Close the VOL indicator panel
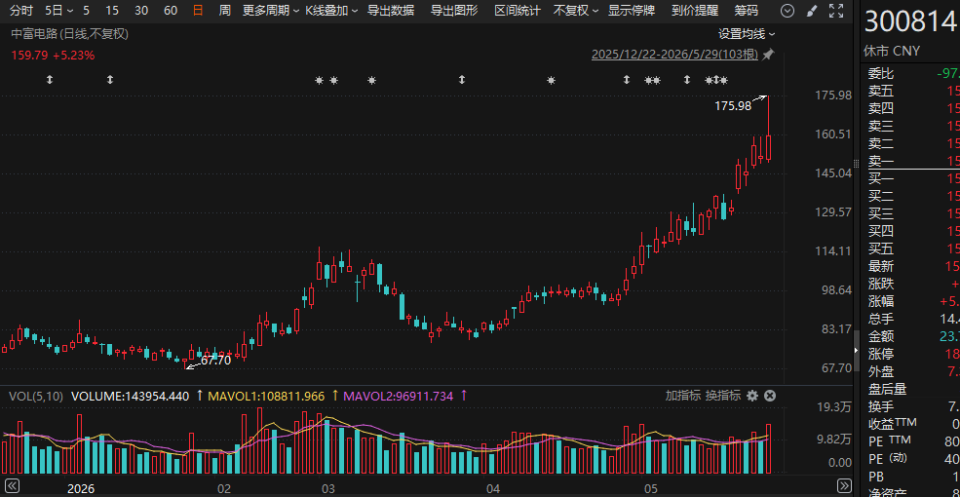This screenshot has height=497, width=960. click(770, 396)
